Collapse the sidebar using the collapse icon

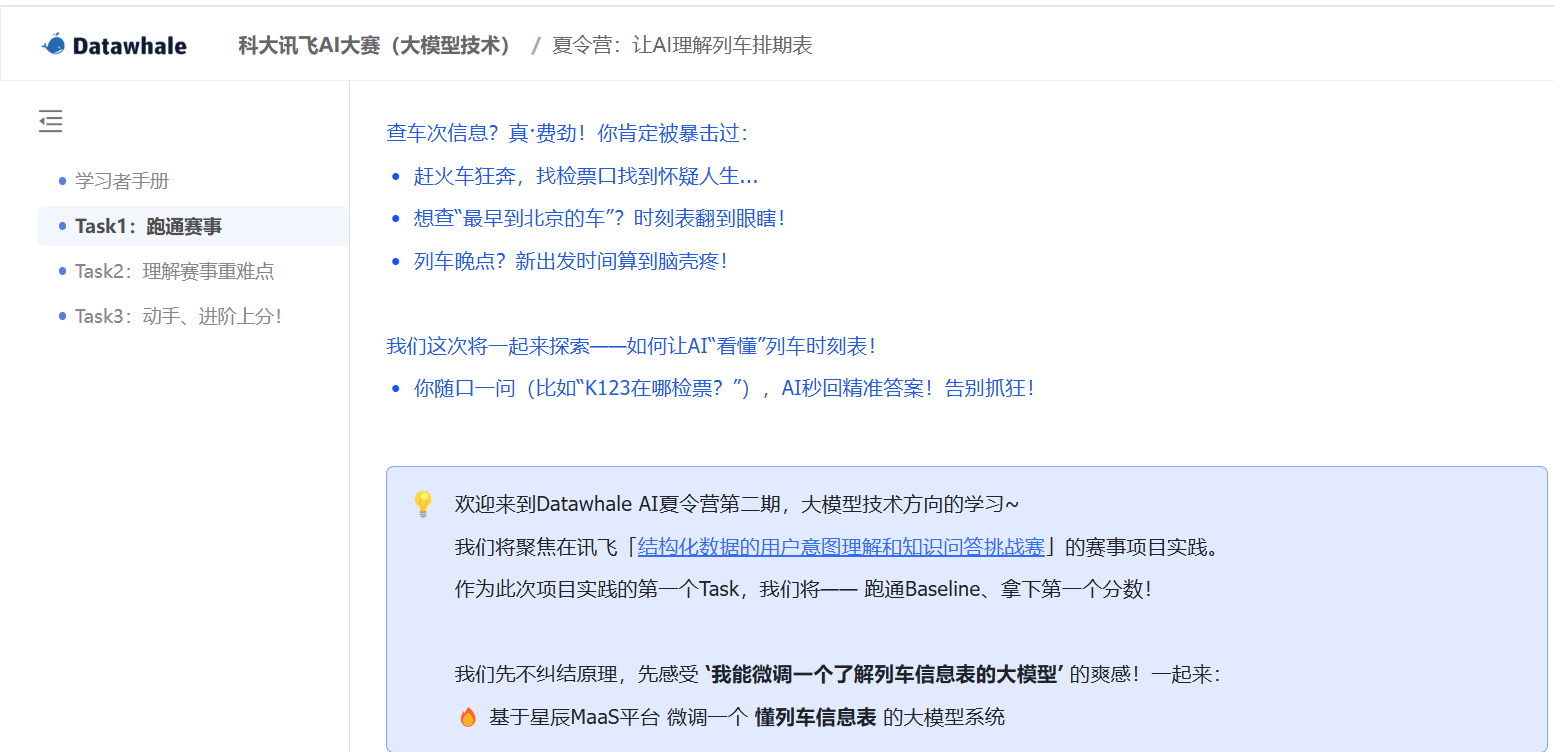tap(50, 121)
